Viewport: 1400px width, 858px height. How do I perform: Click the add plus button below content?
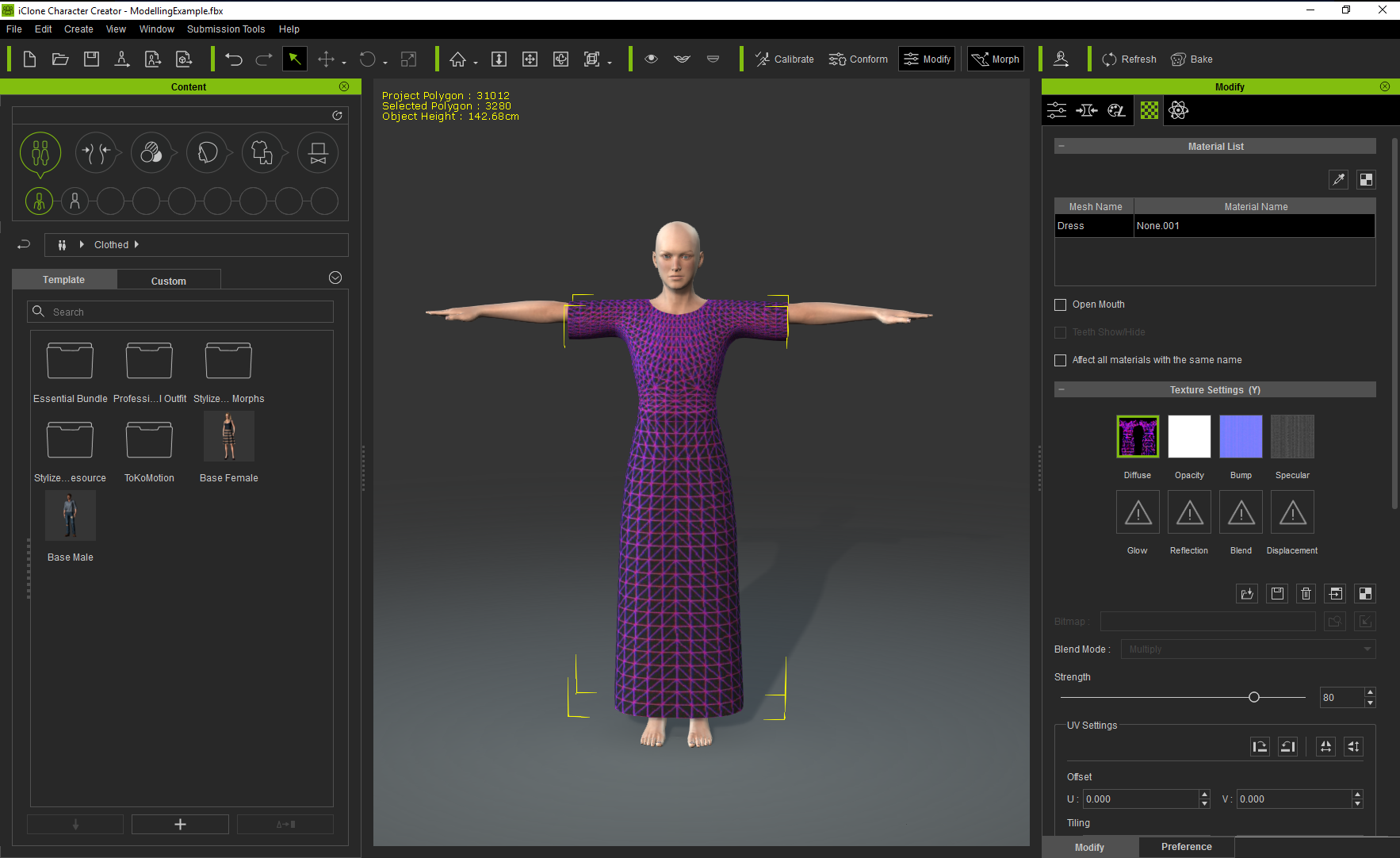click(180, 825)
